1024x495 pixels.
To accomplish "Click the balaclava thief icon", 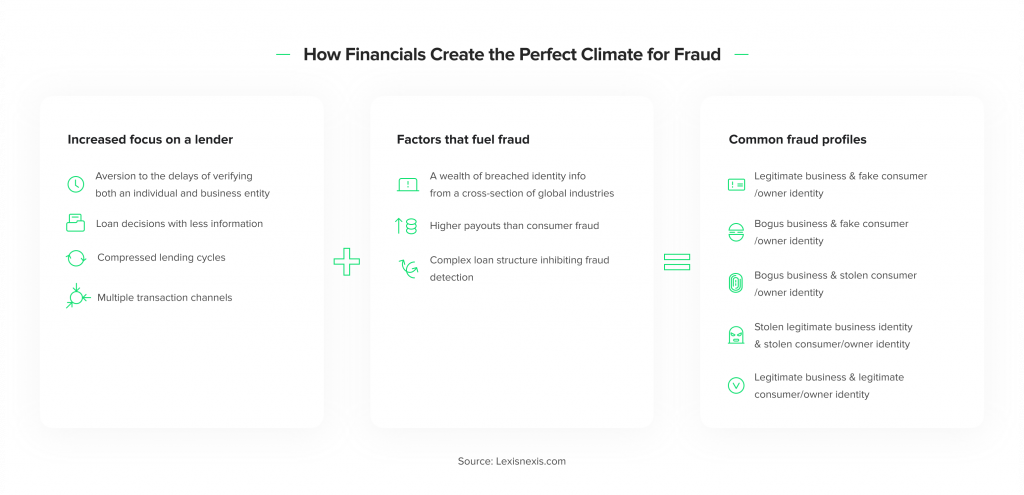I will 736,335.
